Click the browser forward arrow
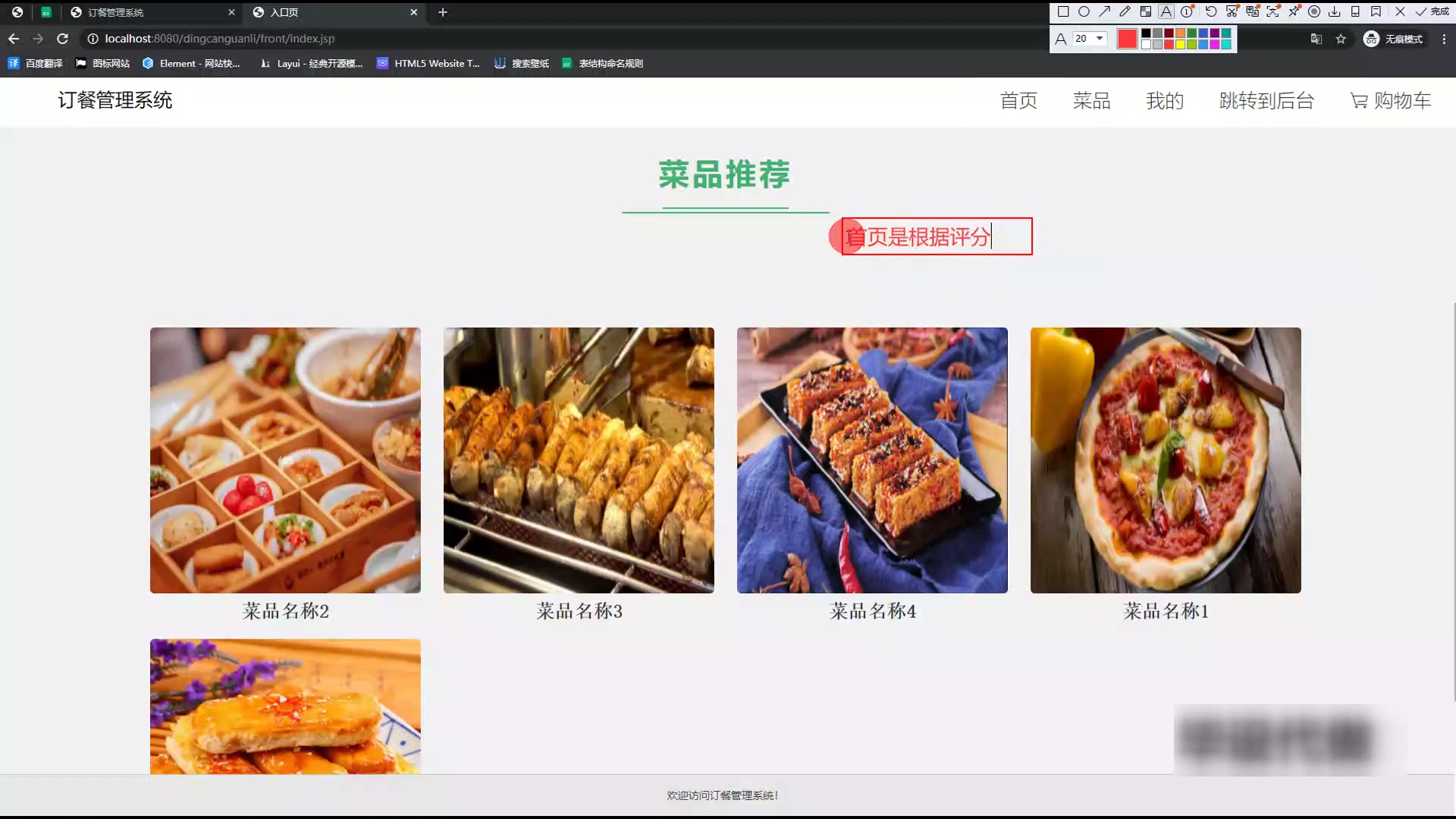 38,39
